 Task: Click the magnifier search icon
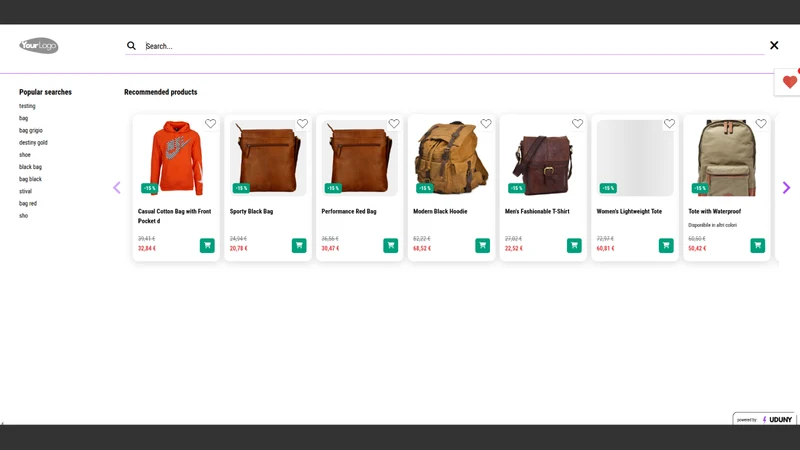click(131, 46)
